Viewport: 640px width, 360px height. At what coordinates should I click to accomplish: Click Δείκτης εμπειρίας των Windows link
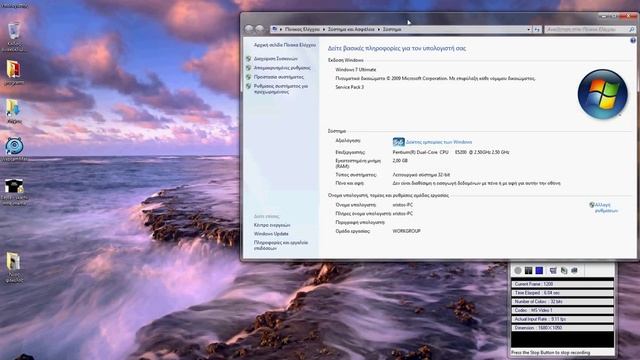coord(439,142)
